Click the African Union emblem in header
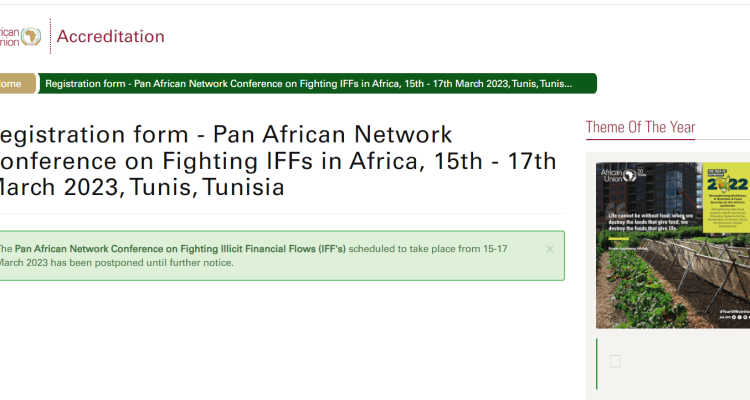The height and width of the screenshot is (400, 750). pyautogui.click(x=31, y=36)
